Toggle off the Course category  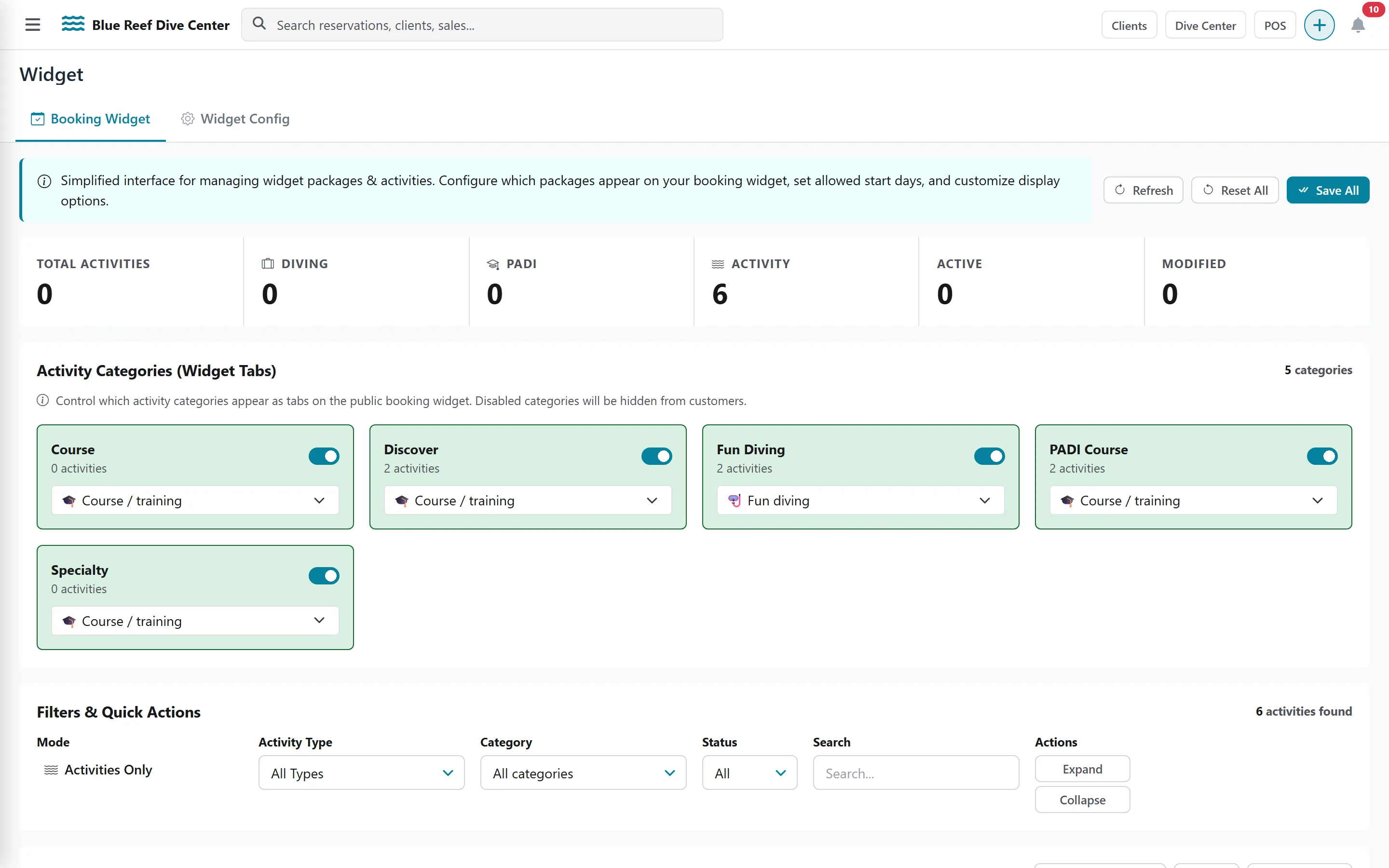coord(324,456)
